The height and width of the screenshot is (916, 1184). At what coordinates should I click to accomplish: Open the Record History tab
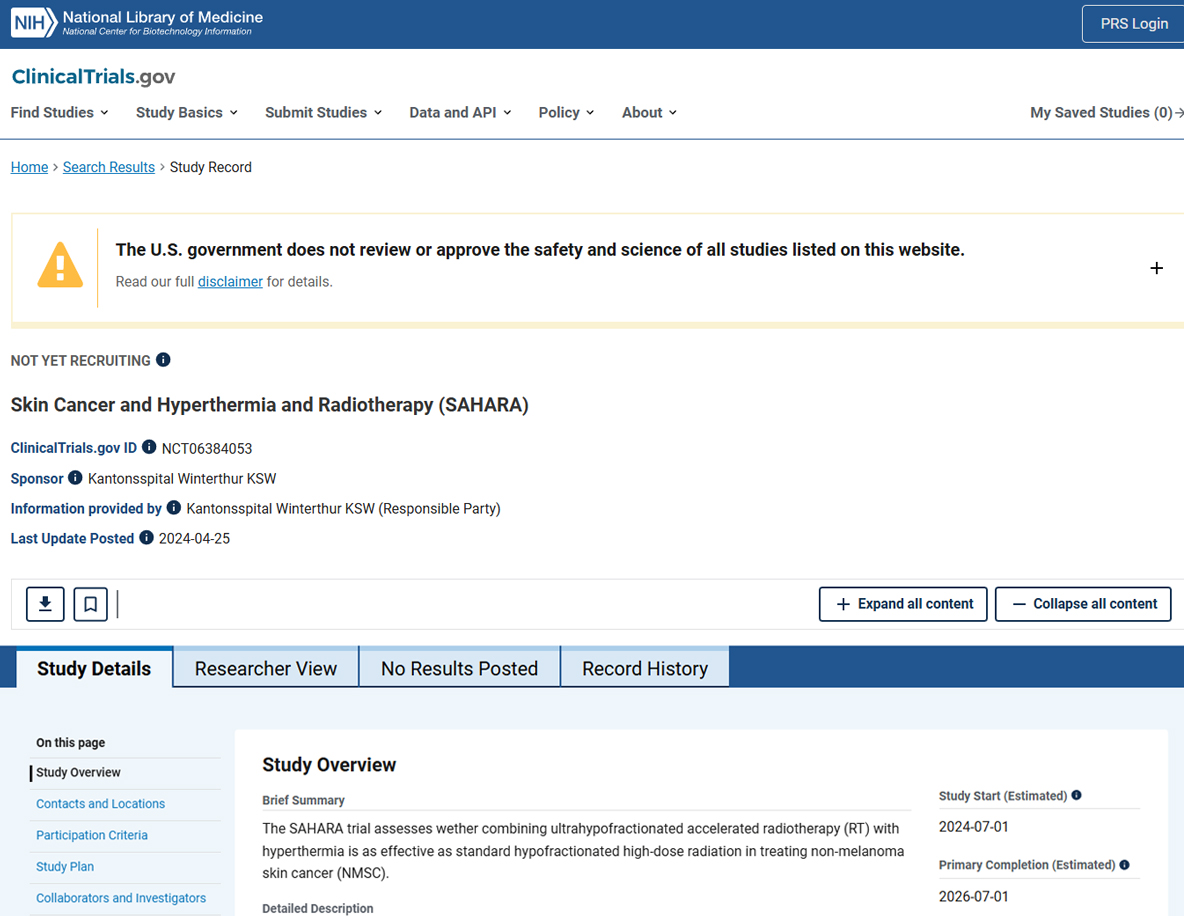point(645,668)
